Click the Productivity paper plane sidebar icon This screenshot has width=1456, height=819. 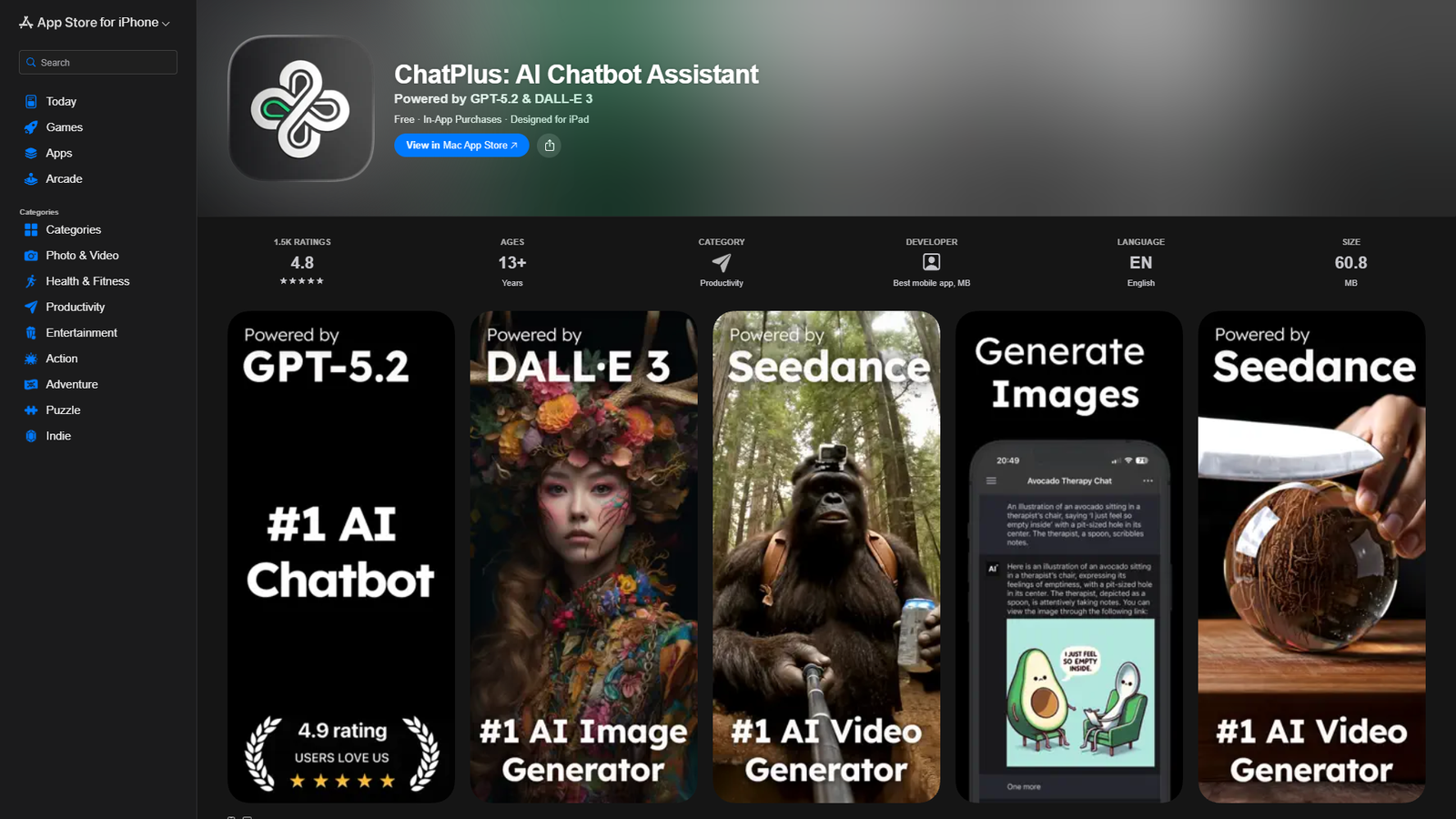(x=31, y=308)
